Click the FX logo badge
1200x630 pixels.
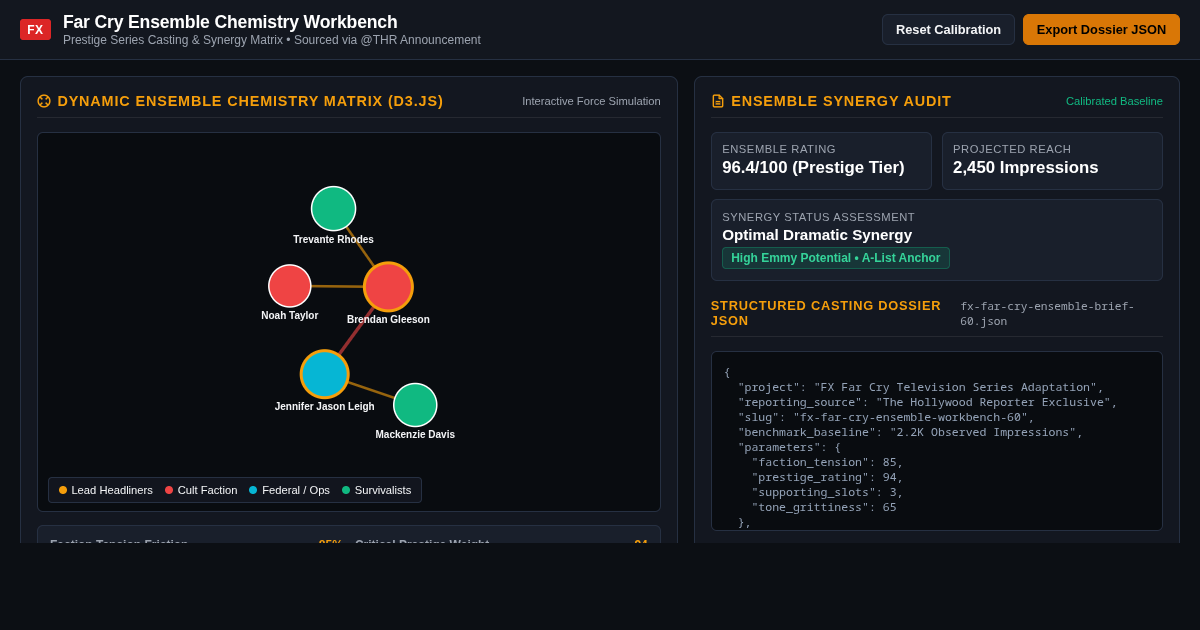[x=35, y=30]
